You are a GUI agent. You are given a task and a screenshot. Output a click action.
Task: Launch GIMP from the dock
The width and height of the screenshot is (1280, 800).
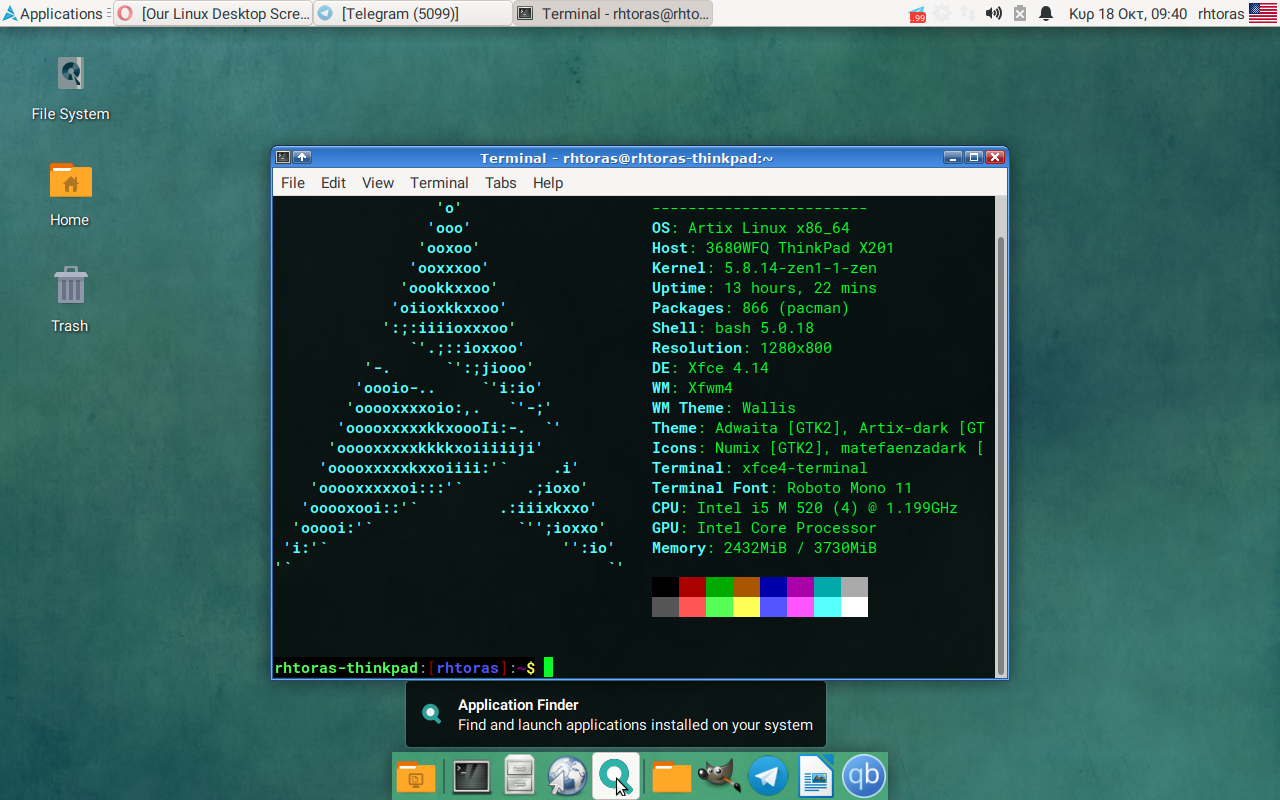(x=719, y=776)
